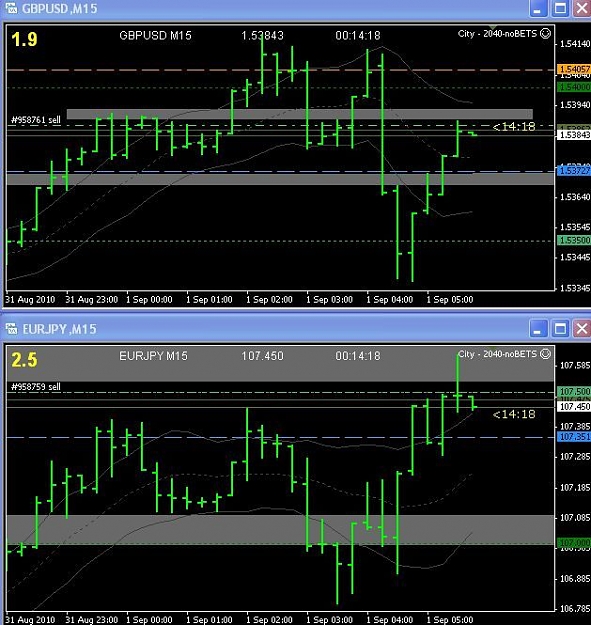Click 'City - 2040-noBETS' text in EURJPY chart
Screen dimensions: 591x625
pos(497,354)
